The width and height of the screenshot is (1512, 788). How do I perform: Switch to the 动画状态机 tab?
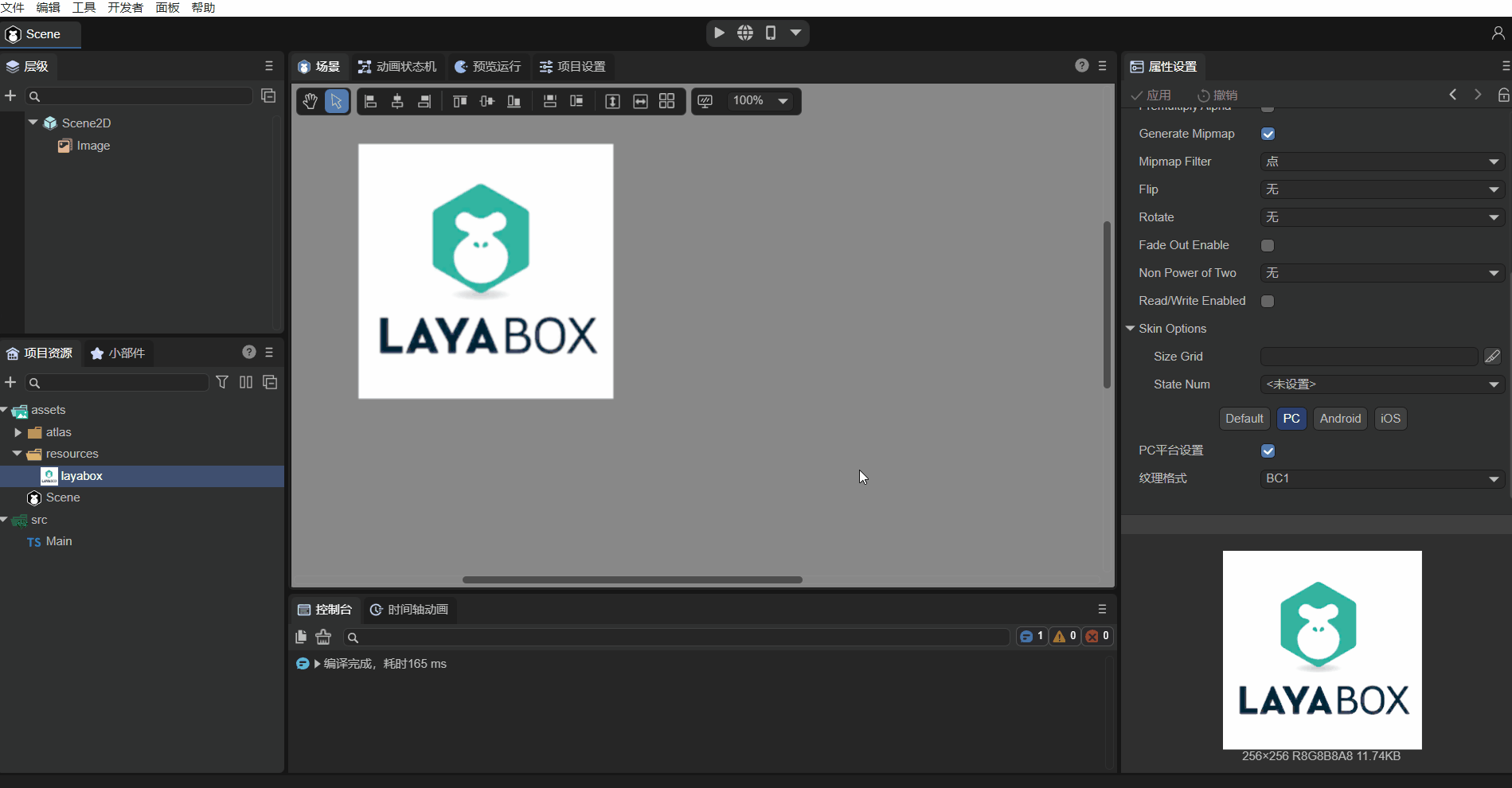397,67
